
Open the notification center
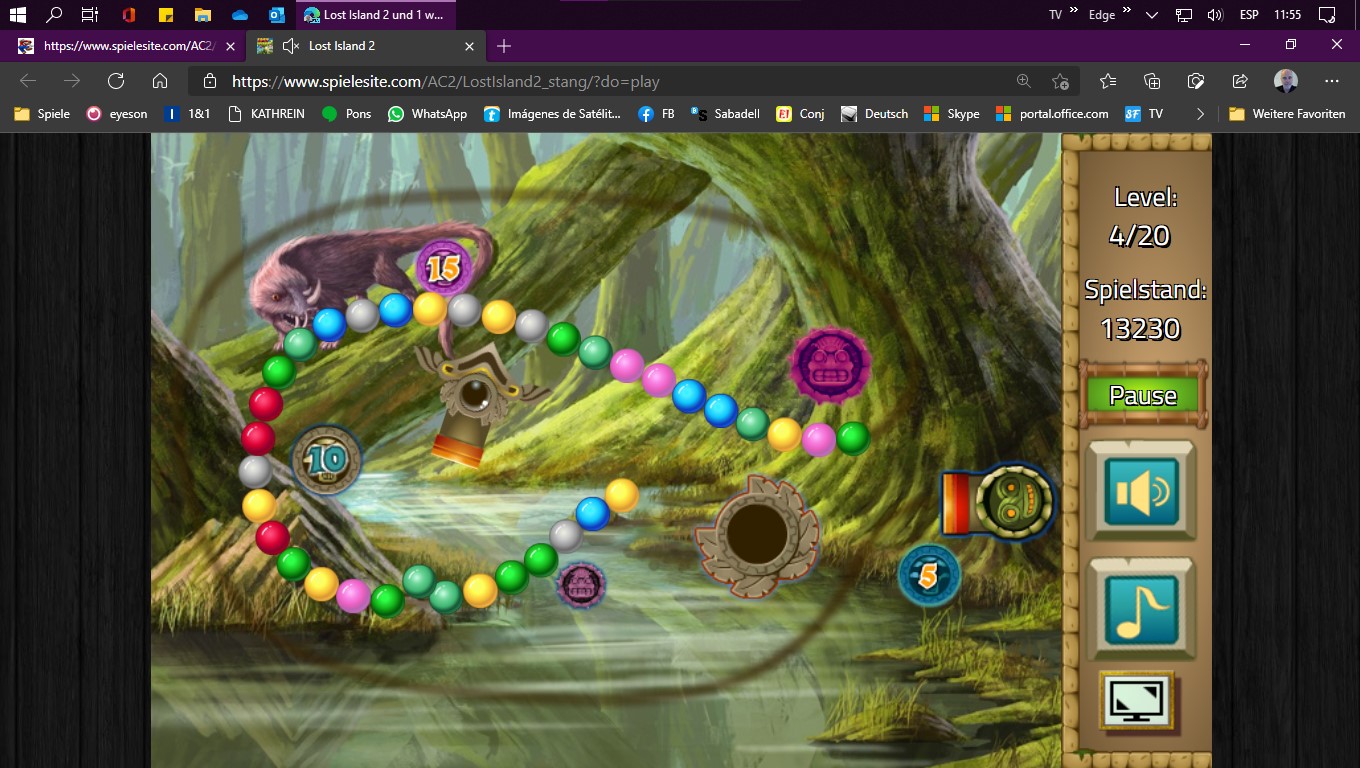pyautogui.click(x=1327, y=15)
